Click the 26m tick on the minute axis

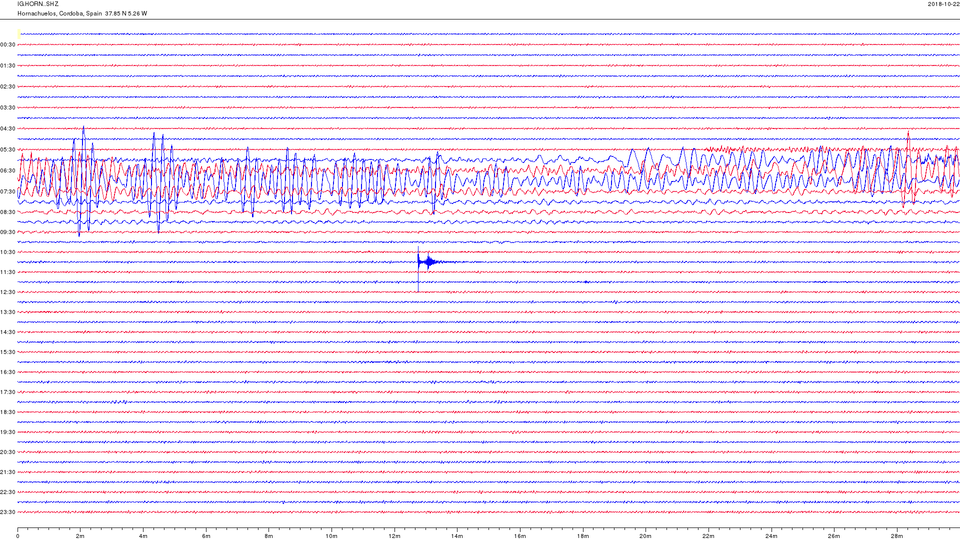[833, 536]
